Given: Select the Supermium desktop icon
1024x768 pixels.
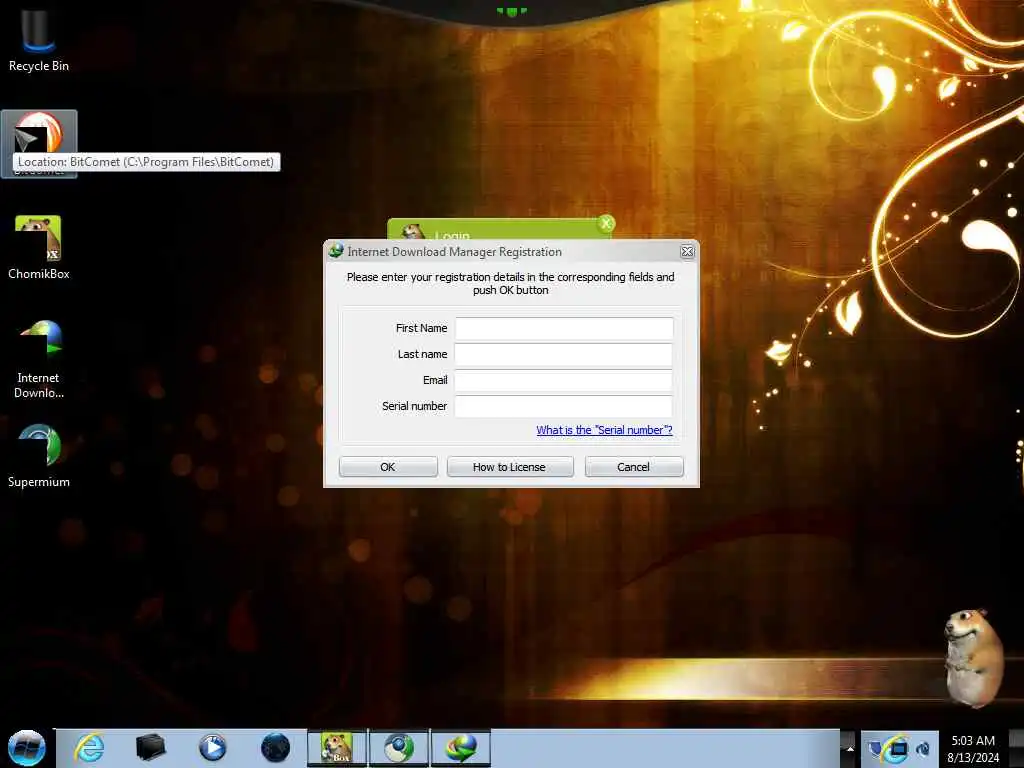Looking at the screenshot, I should [39, 456].
